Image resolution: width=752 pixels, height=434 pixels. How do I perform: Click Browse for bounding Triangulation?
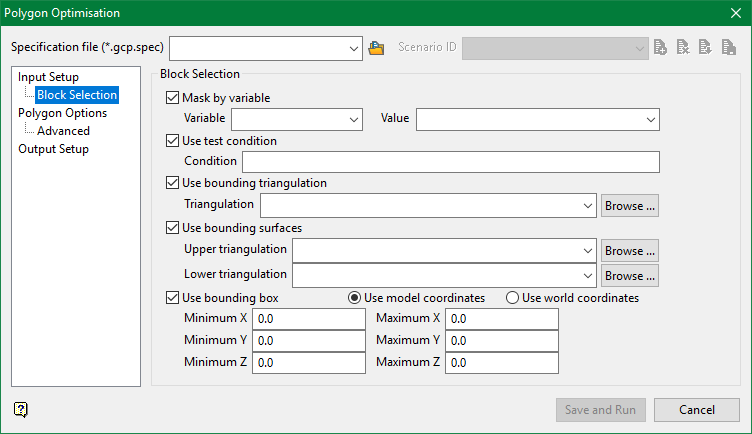tap(630, 206)
